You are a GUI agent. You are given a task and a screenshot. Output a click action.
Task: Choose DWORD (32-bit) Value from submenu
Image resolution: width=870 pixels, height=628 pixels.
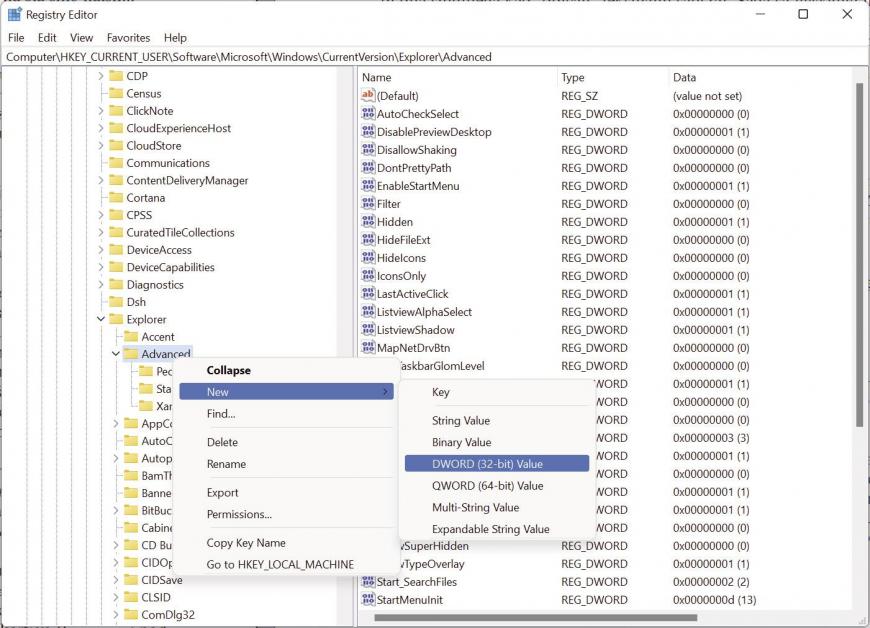[x=497, y=464]
